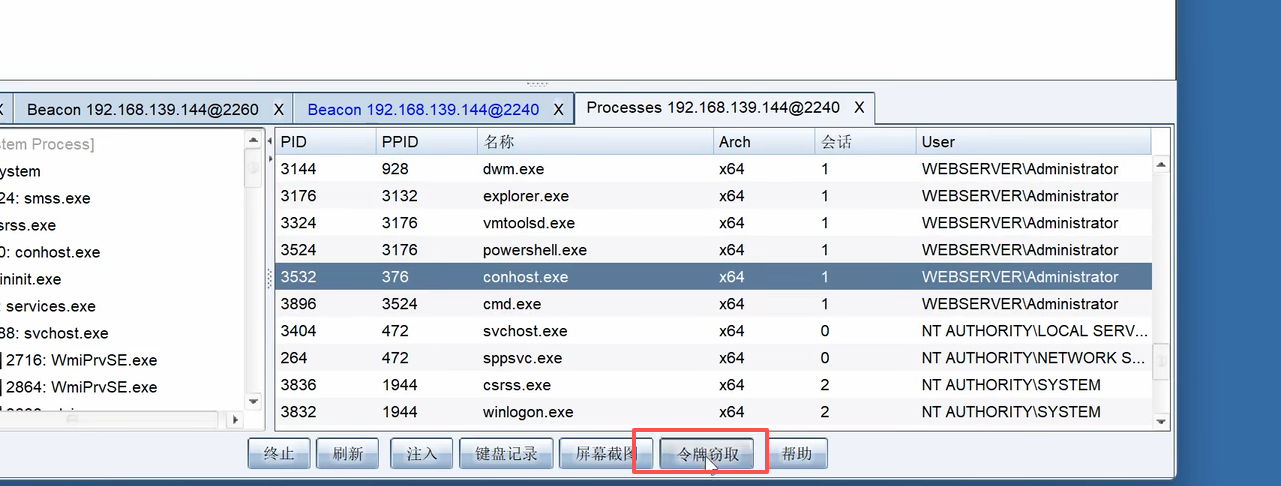Select the csrss.exe row with PID 3836
This screenshot has width=1281, height=486.
pos(713,385)
